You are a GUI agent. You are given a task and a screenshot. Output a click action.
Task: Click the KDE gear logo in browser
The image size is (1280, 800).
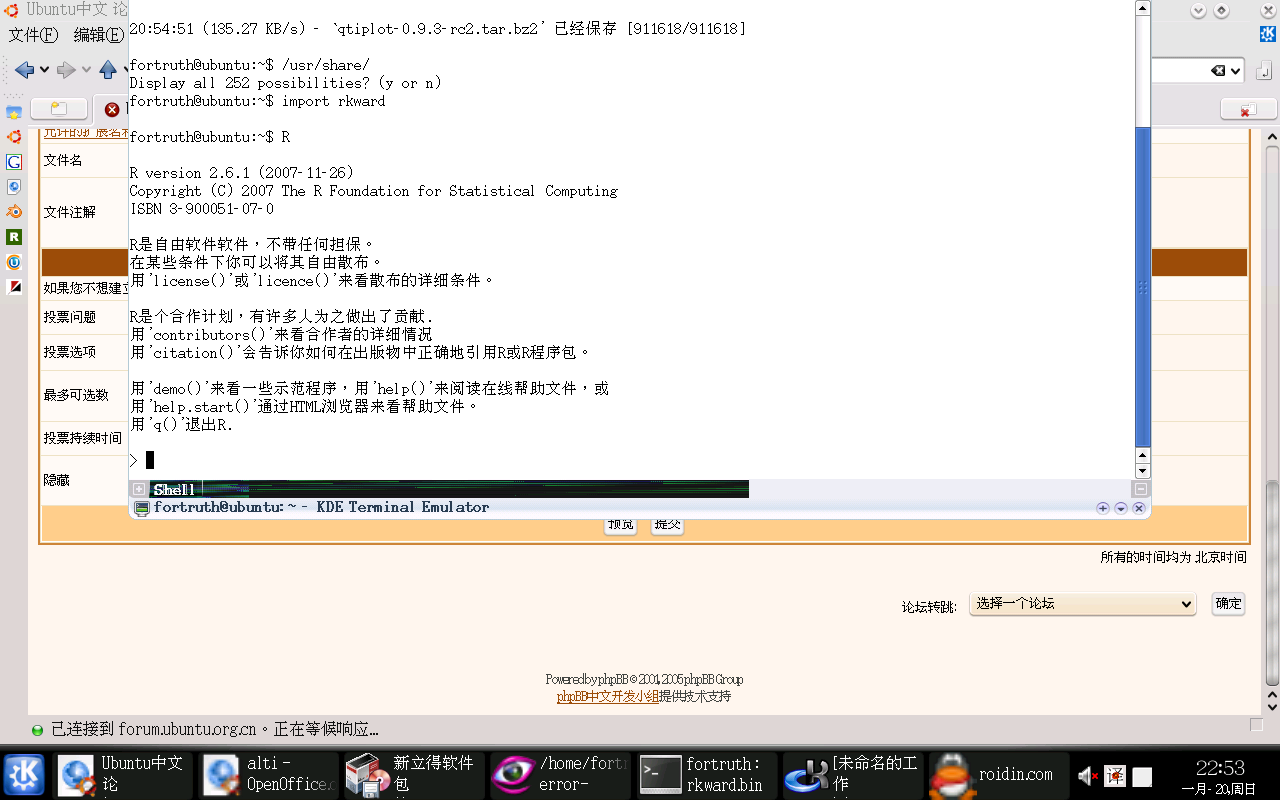tap(1267, 35)
